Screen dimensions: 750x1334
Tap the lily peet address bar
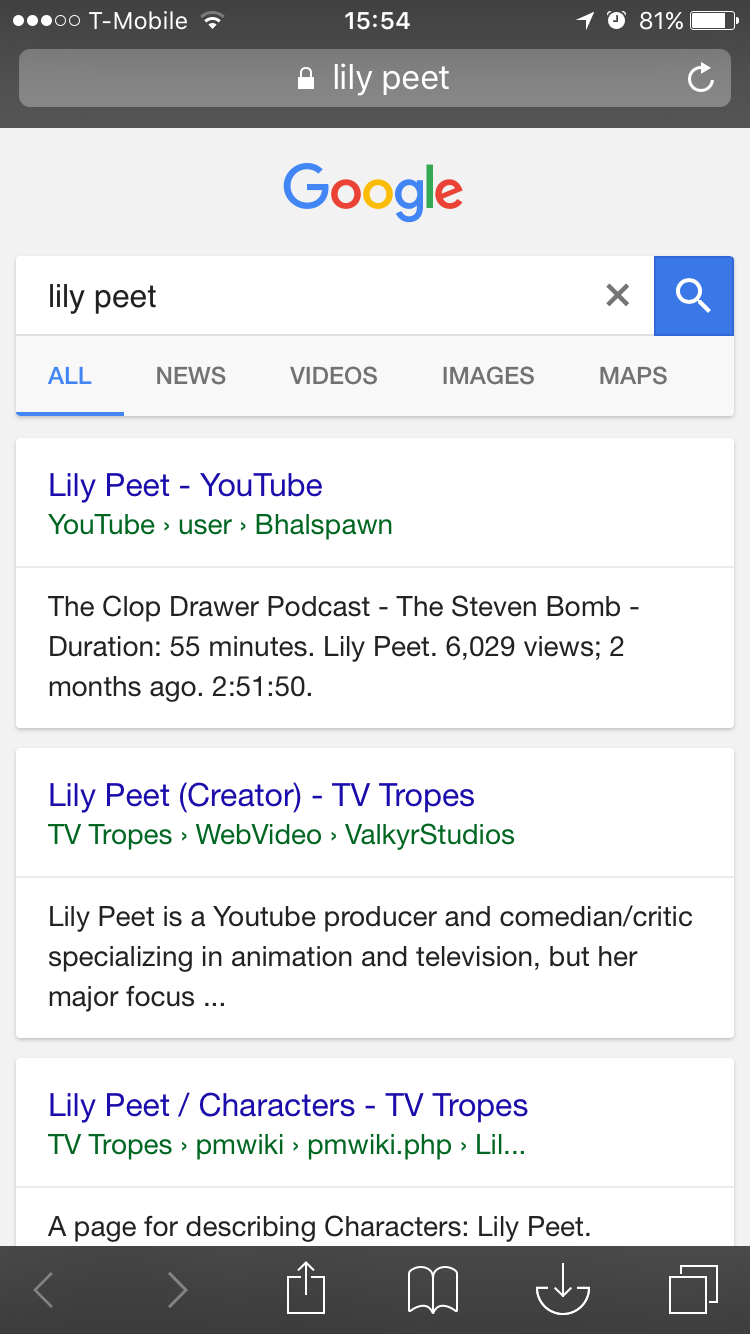click(375, 77)
